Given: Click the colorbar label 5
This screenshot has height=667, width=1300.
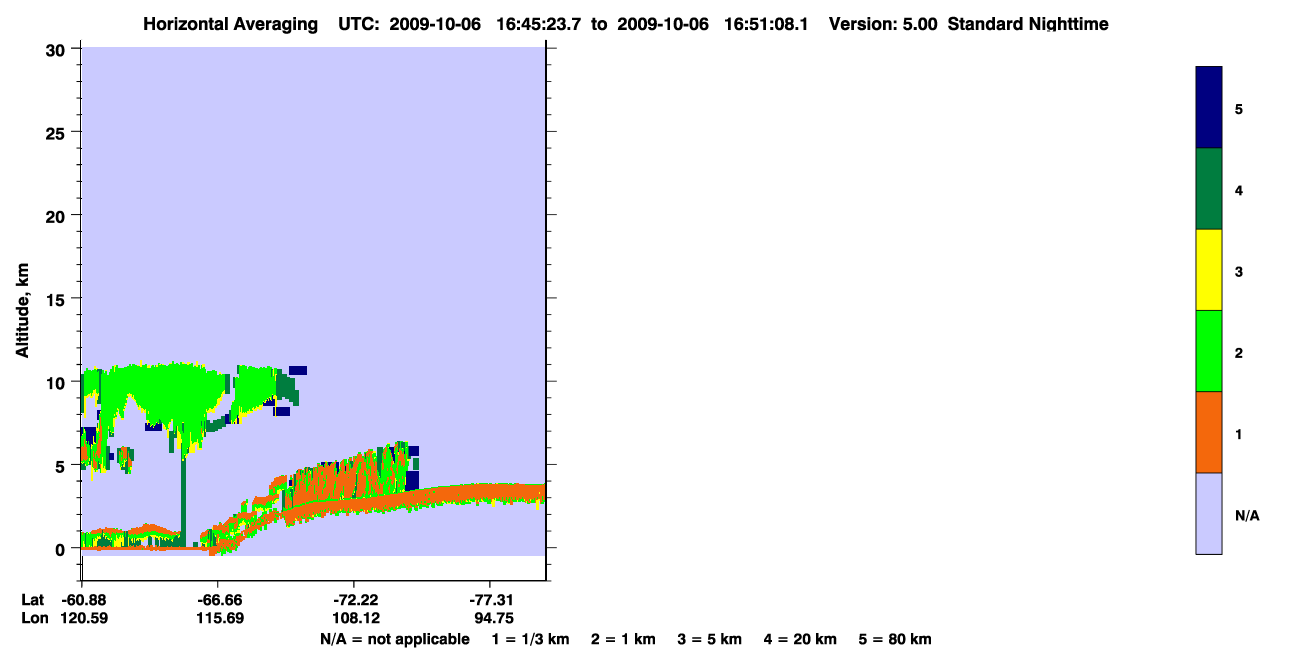Looking at the screenshot, I should click(x=1239, y=108).
